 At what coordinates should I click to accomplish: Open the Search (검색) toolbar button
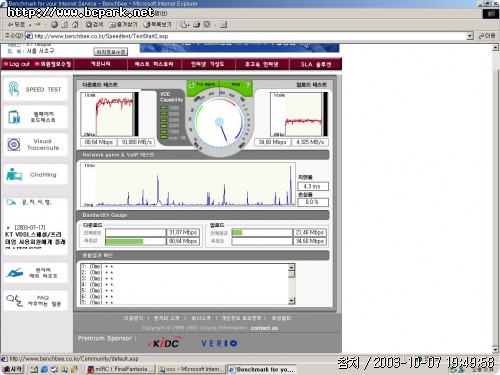pyautogui.click(x=94, y=24)
